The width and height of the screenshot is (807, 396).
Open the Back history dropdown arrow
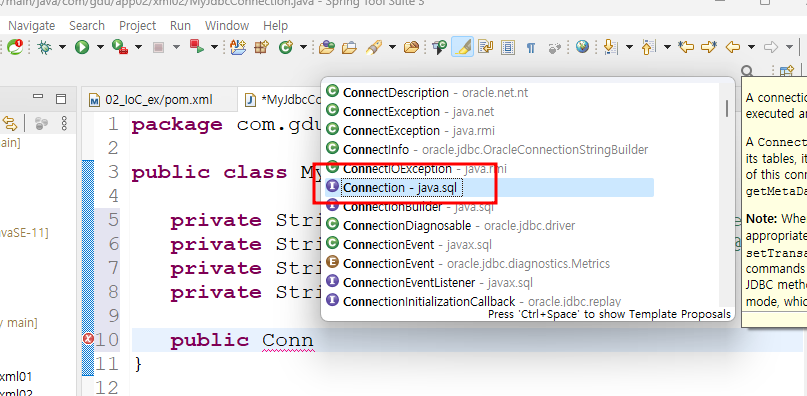(751, 47)
